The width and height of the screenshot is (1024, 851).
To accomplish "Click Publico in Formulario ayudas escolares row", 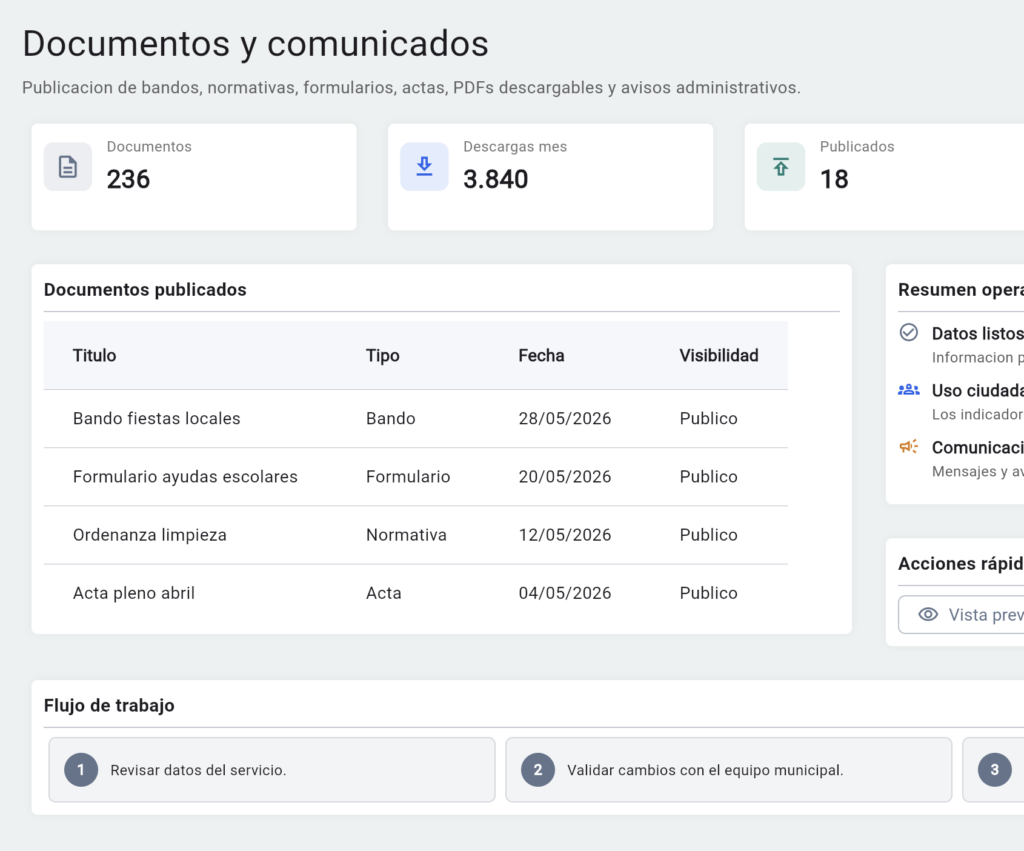I will coord(709,477).
